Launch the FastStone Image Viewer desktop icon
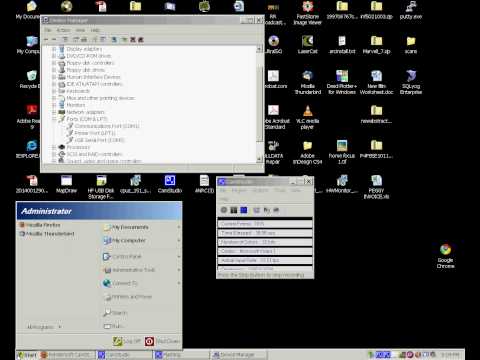This screenshot has height=360, width=480. (x=307, y=13)
